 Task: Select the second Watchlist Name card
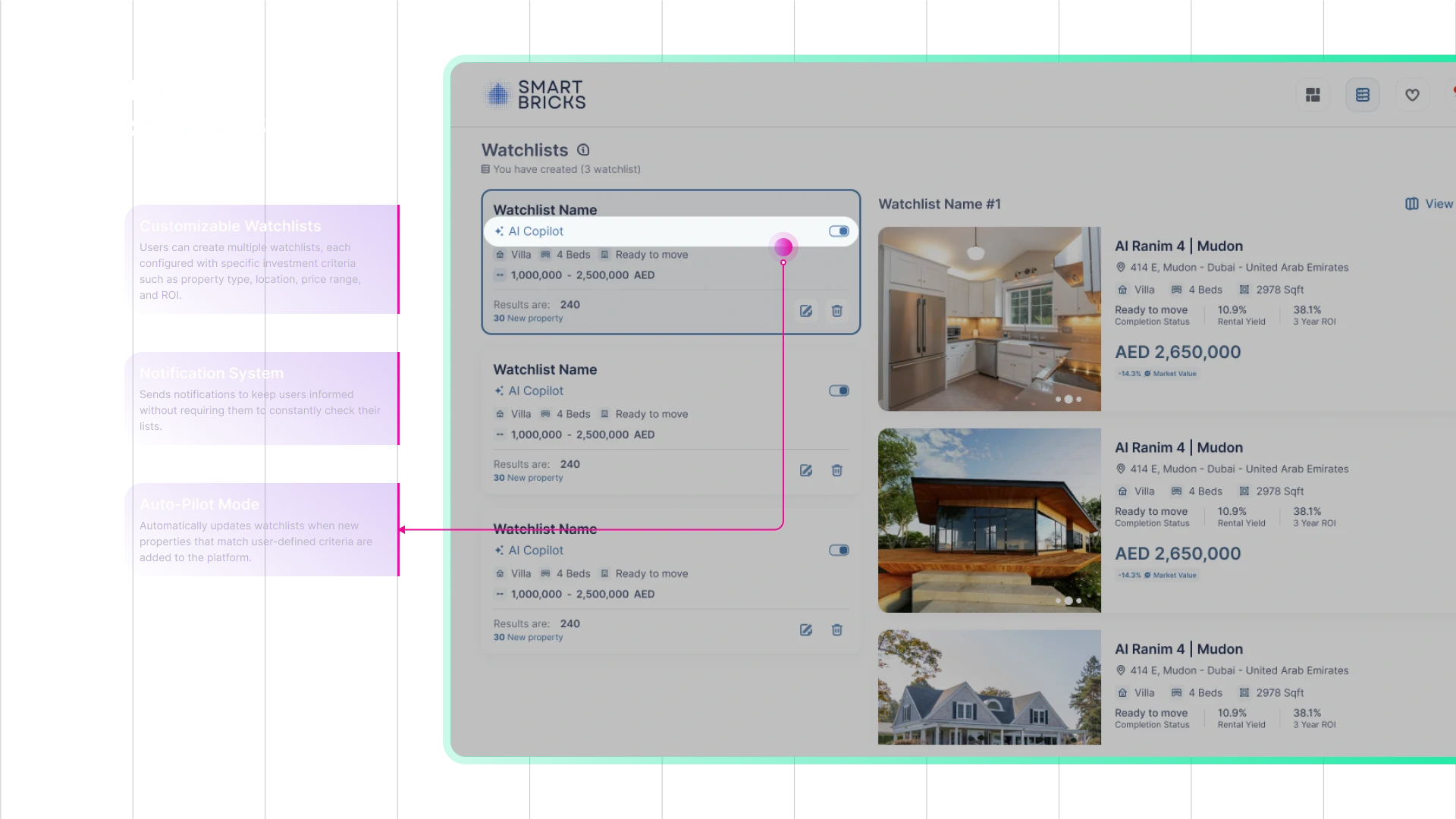tap(671, 422)
